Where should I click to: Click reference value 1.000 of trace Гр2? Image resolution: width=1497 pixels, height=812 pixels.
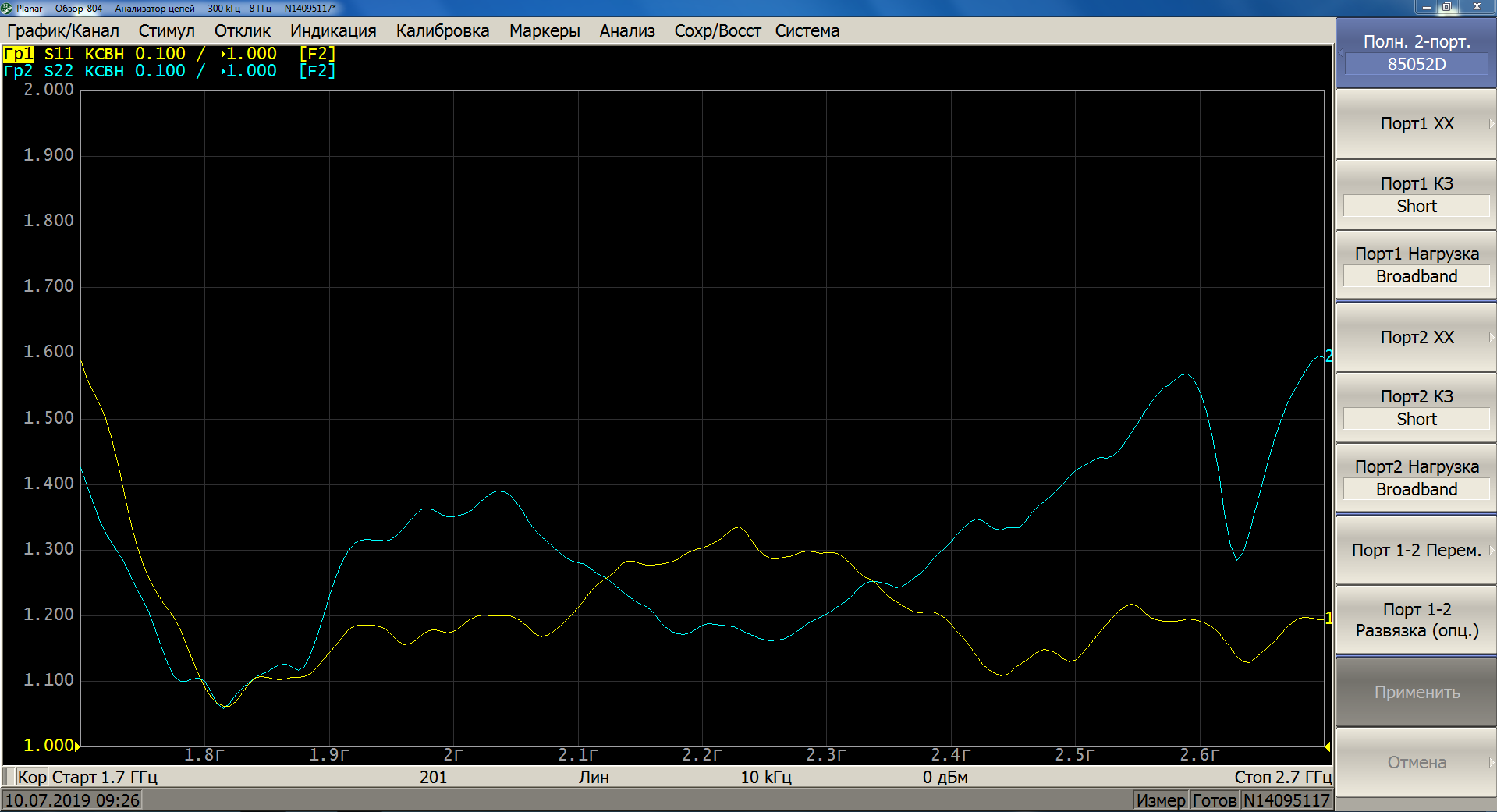coord(251,71)
